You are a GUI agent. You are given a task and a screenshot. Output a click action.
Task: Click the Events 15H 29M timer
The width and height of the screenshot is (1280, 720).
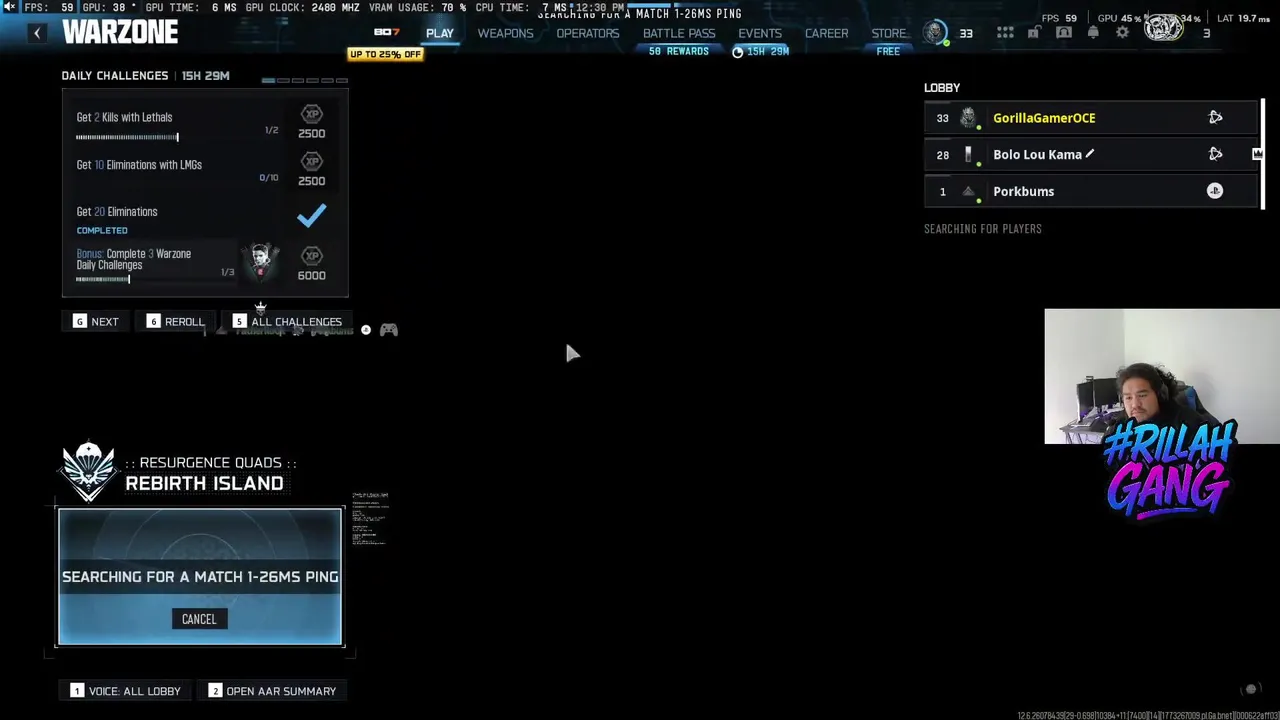tap(761, 51)
